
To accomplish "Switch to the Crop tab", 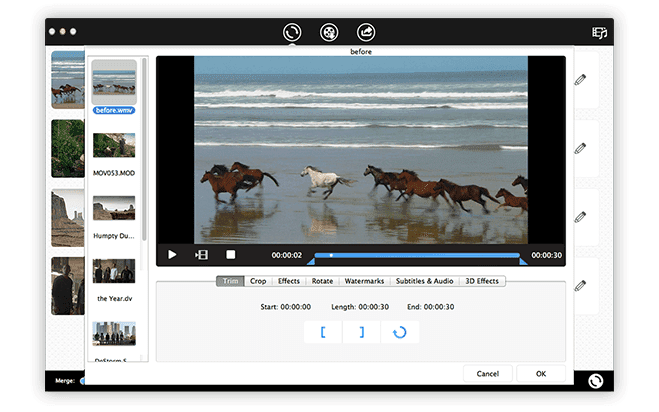I will coord(258,281).
